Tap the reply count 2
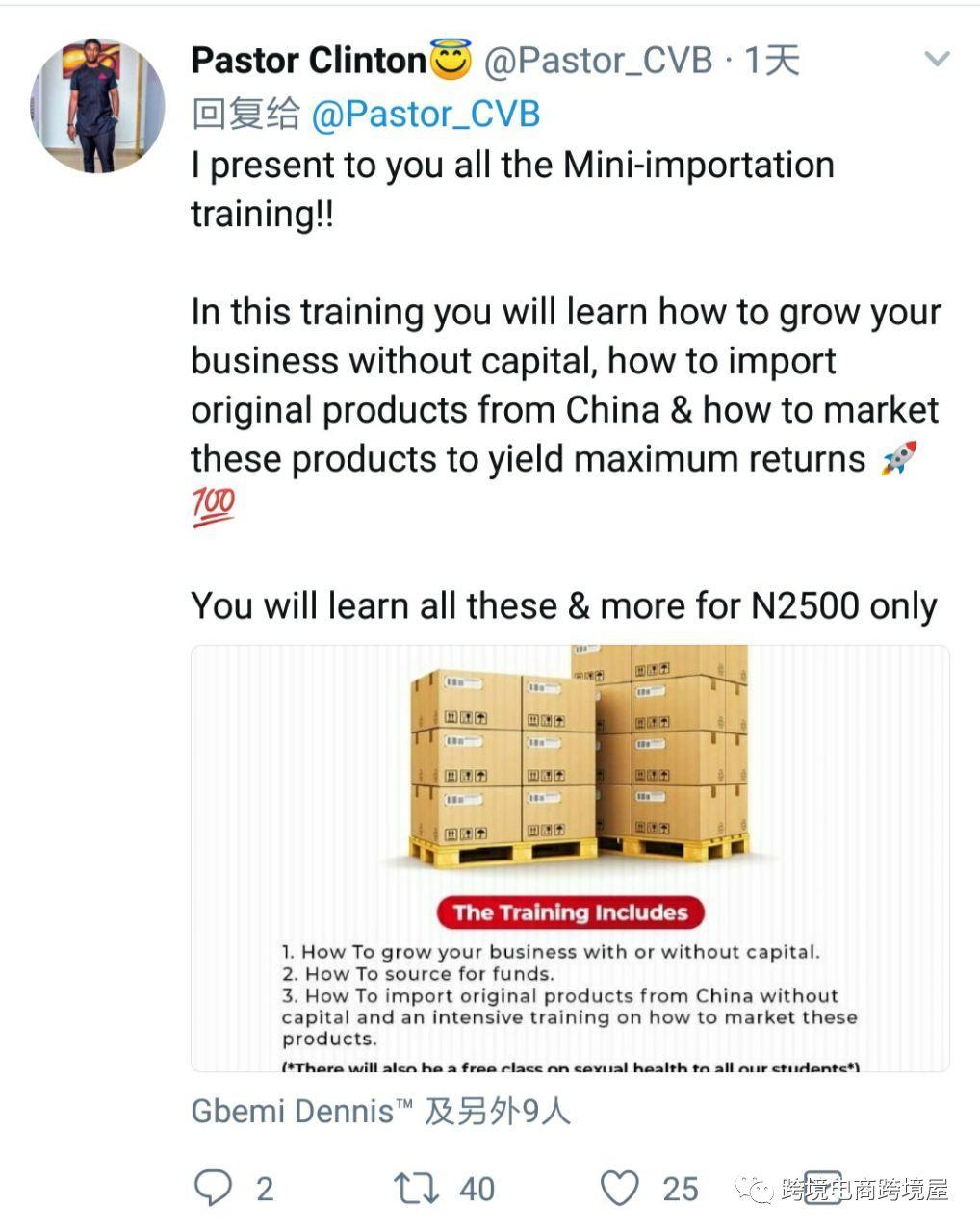 click(x=265, y=1189)
